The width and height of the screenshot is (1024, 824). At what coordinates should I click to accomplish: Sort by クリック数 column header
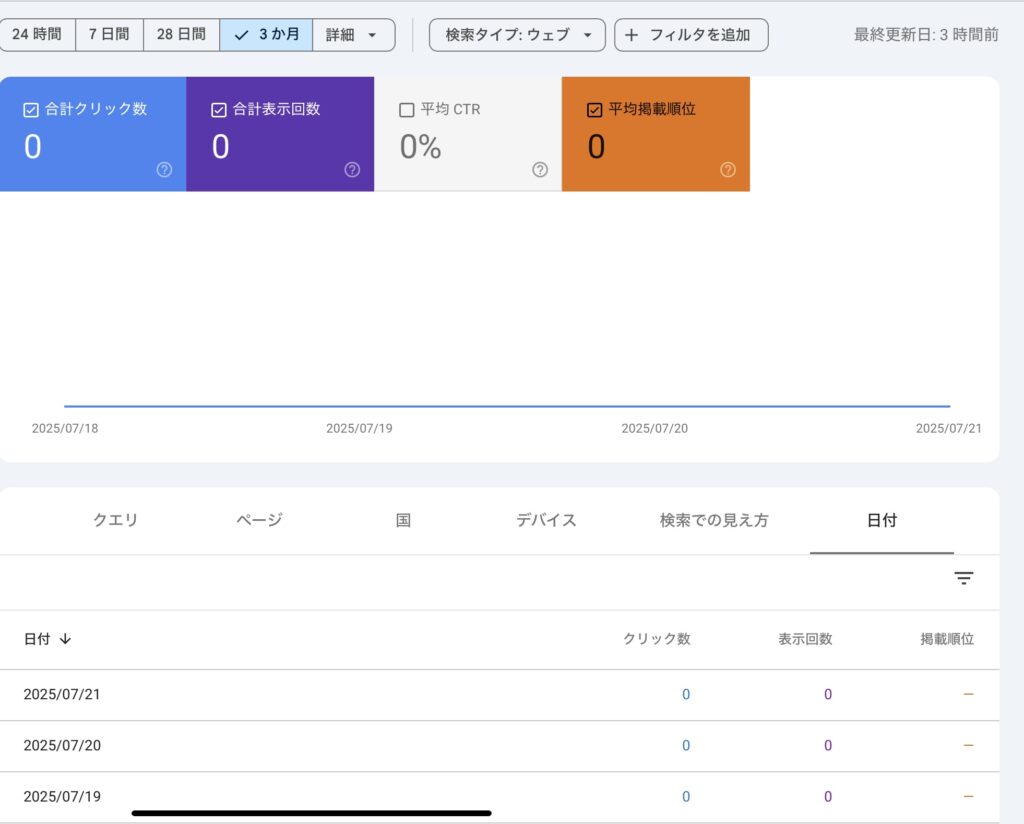pos(657,639)
